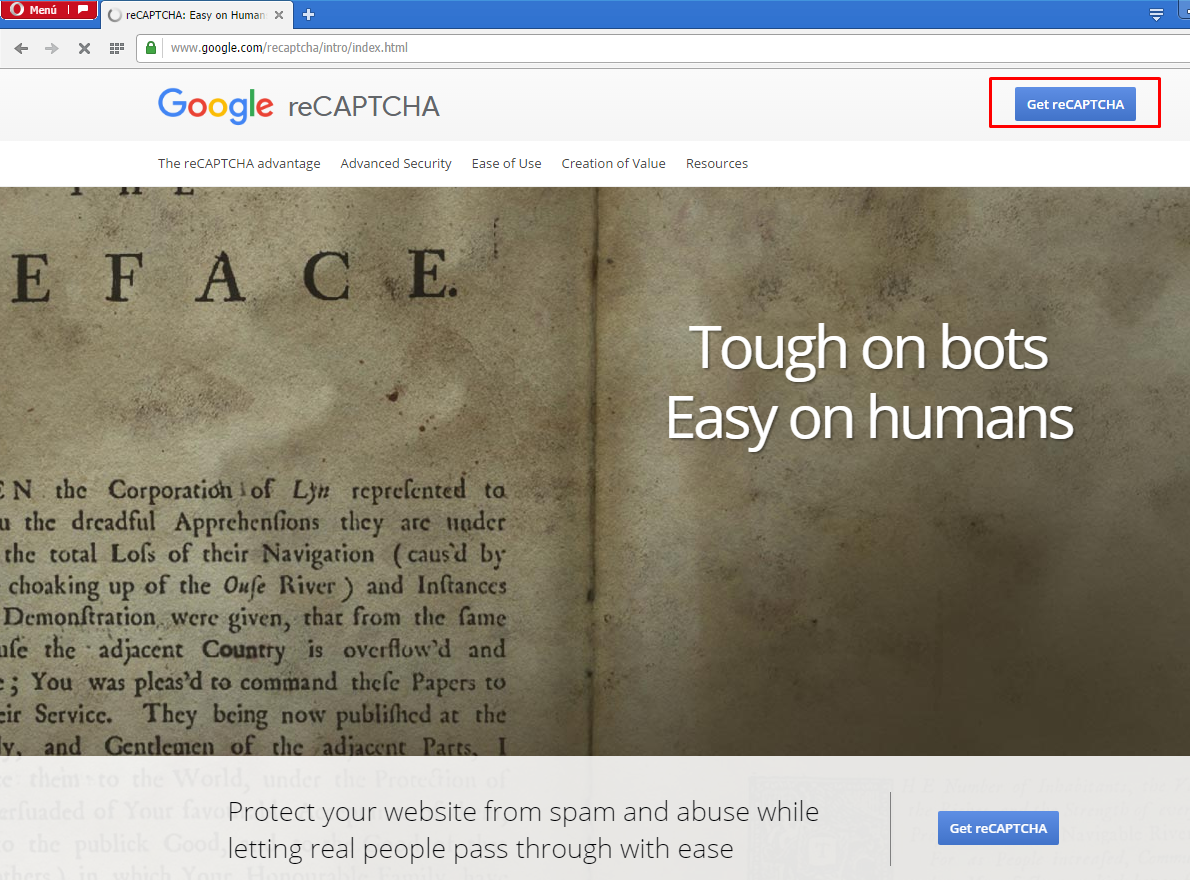
Task: Open the Resources link
Action: (x=716, y=163)
